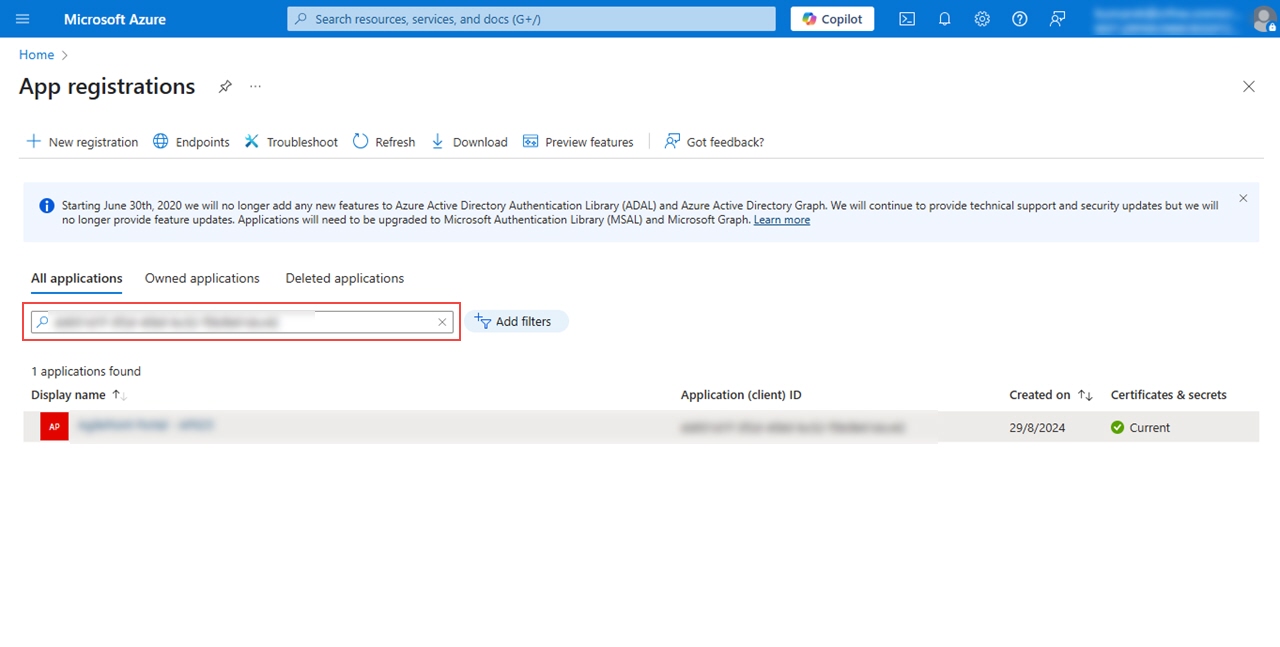Refresh the app registrations list
The height and width of the screenshot is (647, 1280).
[x=384, y=142]
